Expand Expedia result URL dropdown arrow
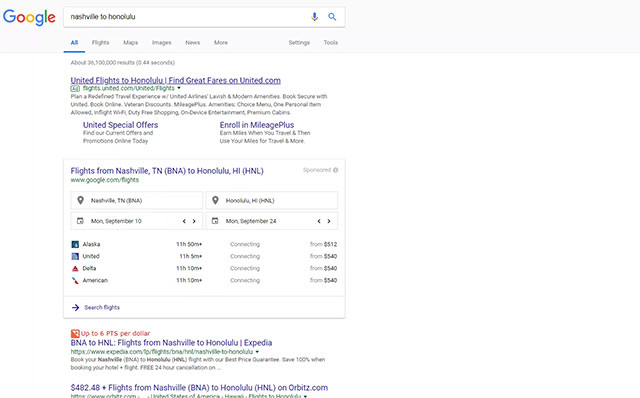Image resolution: width=640 pixels, height=398 pixels. pyautogui.click(x=257, y=351)
